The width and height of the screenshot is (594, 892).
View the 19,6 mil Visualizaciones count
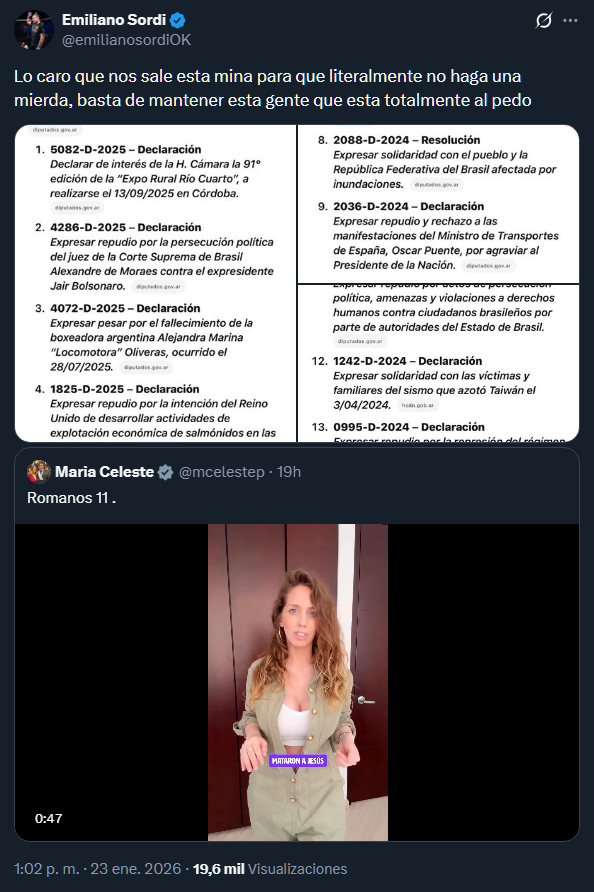point(270,869)
